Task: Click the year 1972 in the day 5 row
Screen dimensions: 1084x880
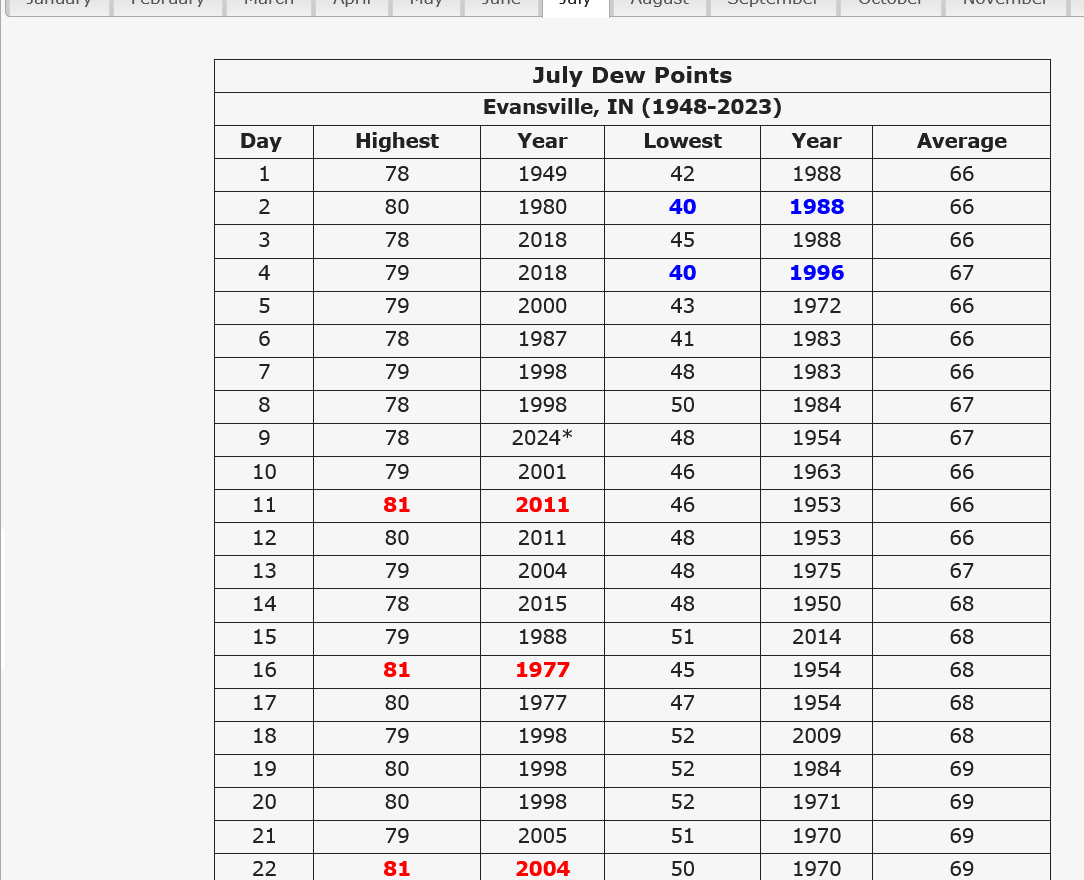Action: (816, 306)
